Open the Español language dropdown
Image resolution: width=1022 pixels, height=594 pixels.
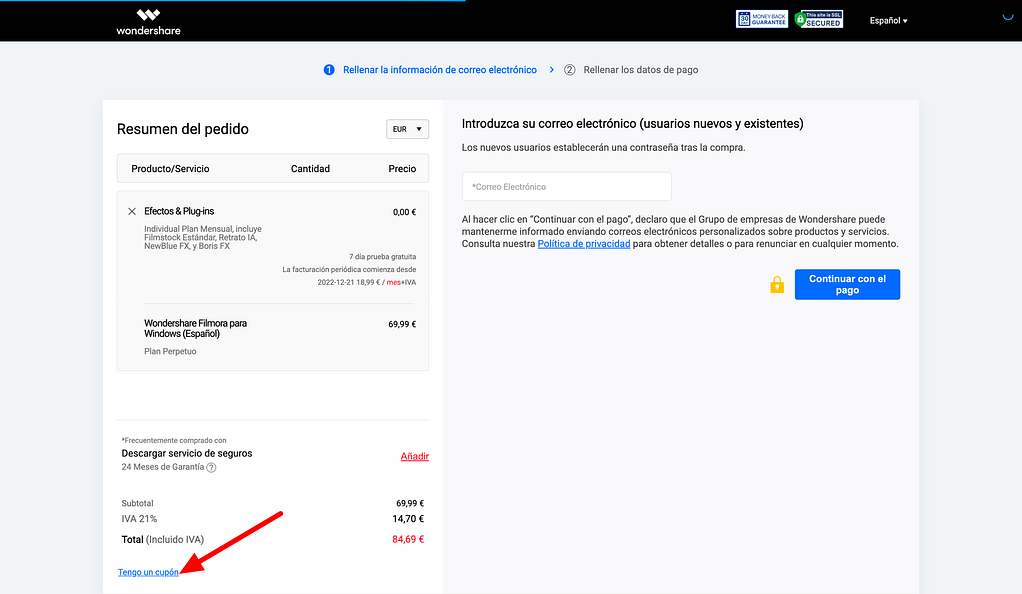[888, 21]
